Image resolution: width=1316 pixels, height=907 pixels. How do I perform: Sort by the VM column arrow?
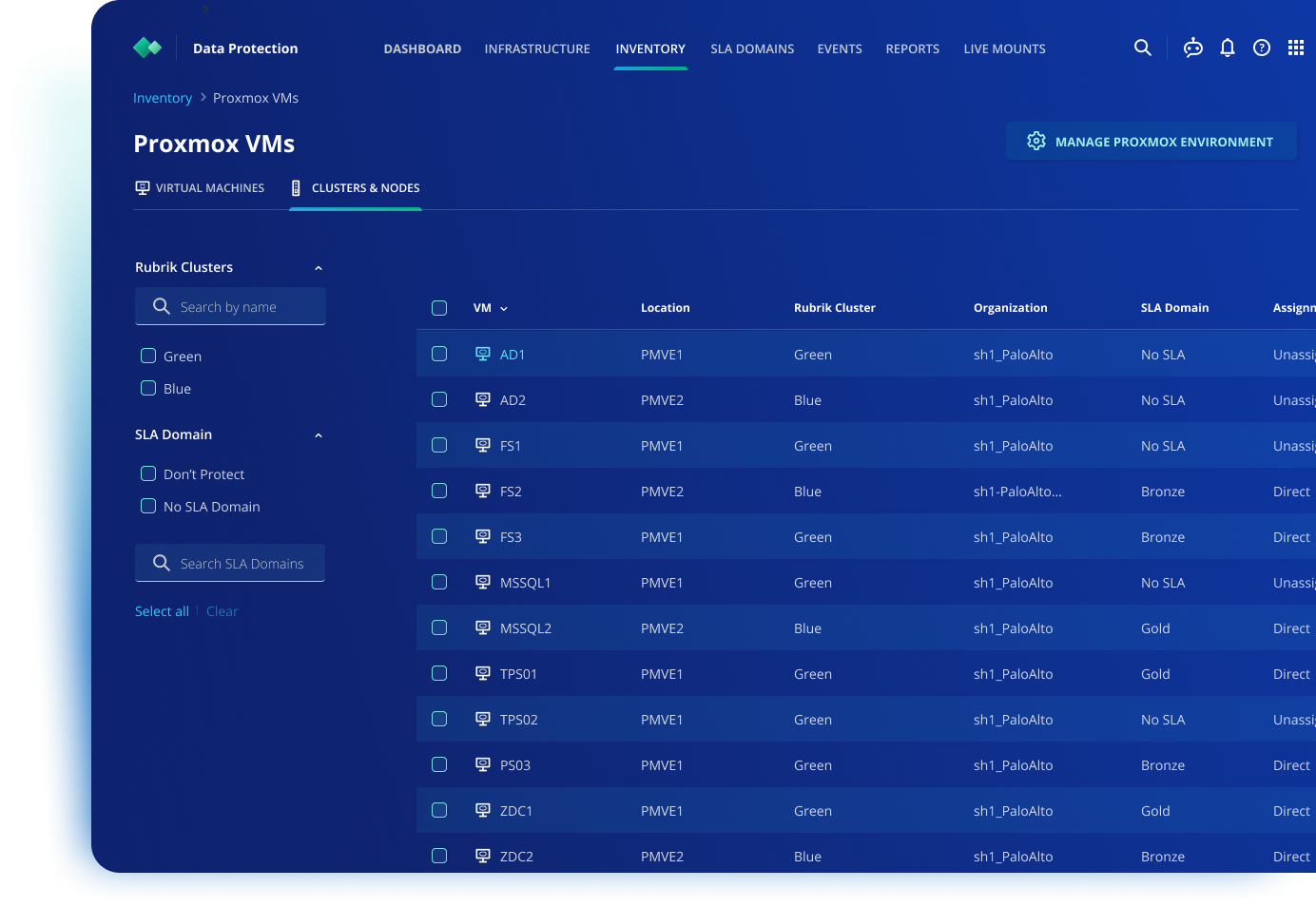coord(504,309)
